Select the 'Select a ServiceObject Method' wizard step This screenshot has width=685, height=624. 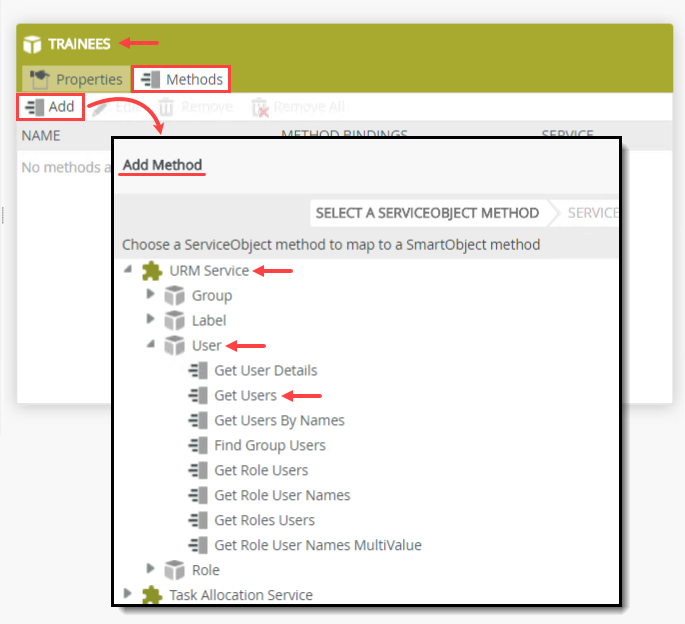click(x=427, y=213)
